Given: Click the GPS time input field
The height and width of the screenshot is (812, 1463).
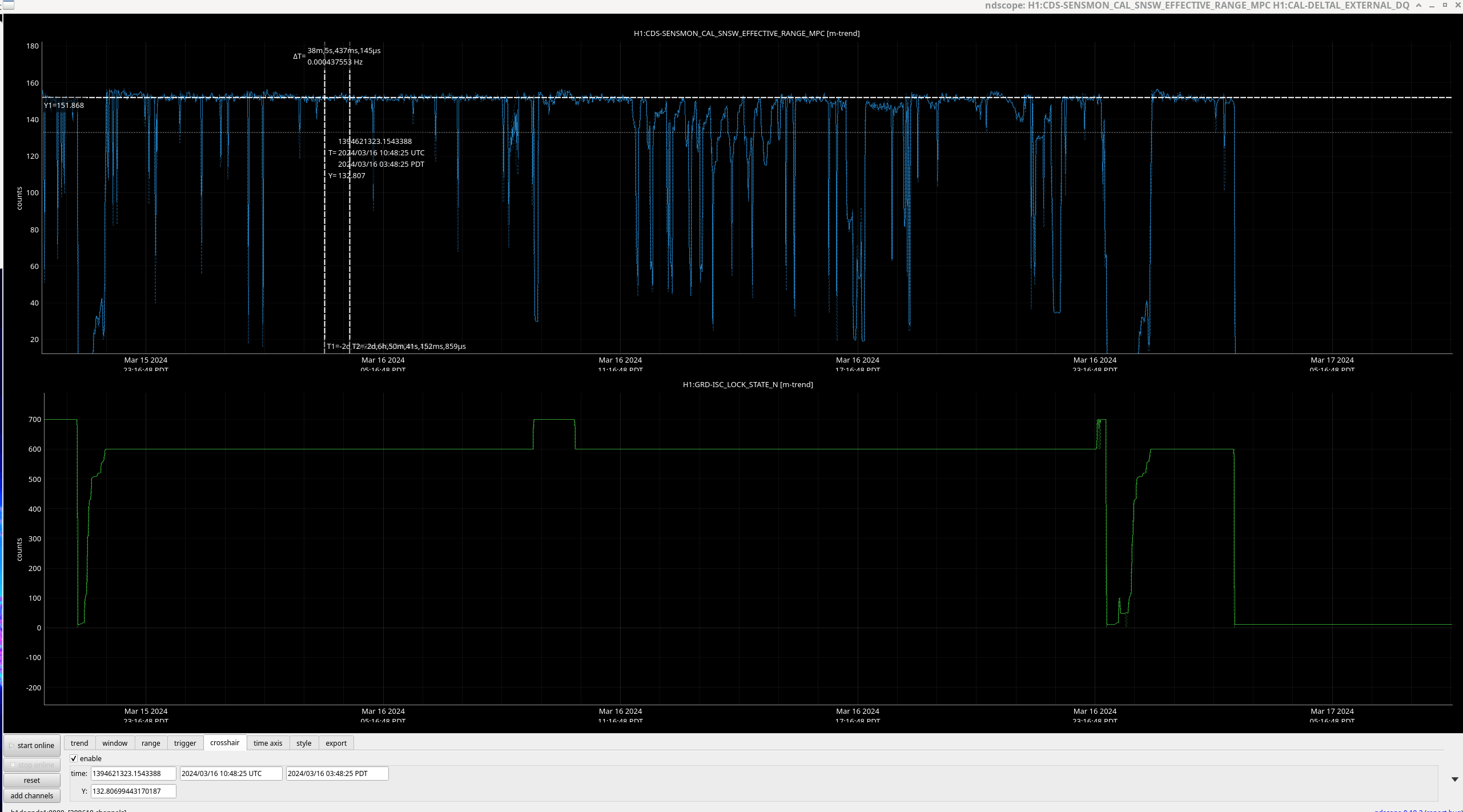Looking at the screenshot, I should (x=133, y=773).
